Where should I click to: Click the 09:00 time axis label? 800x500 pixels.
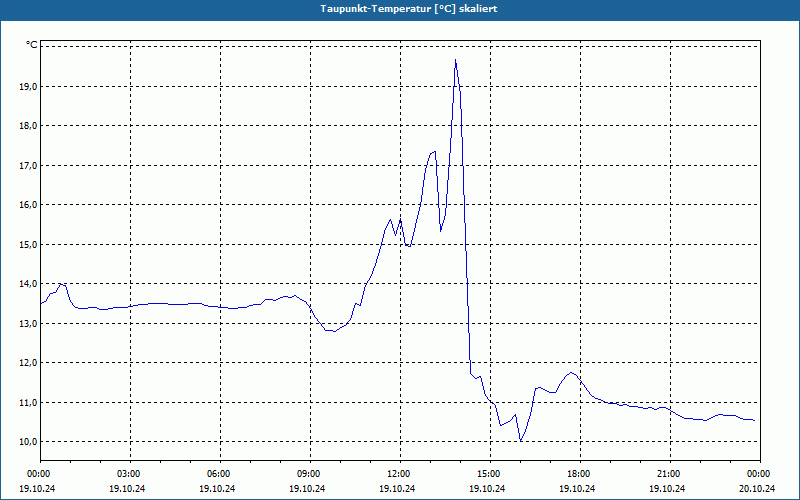310,474
